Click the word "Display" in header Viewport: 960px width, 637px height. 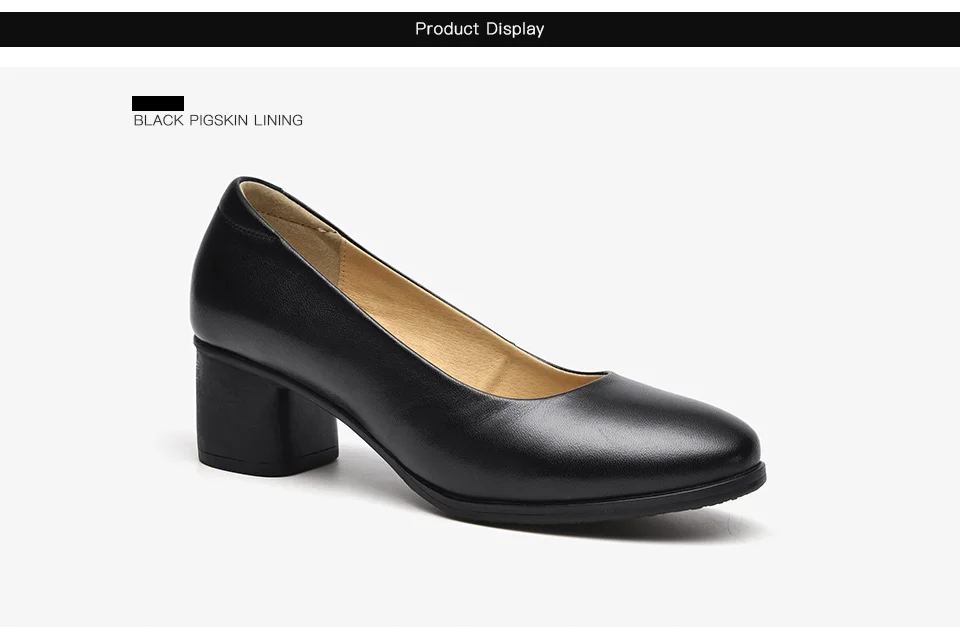click(515, 29)
